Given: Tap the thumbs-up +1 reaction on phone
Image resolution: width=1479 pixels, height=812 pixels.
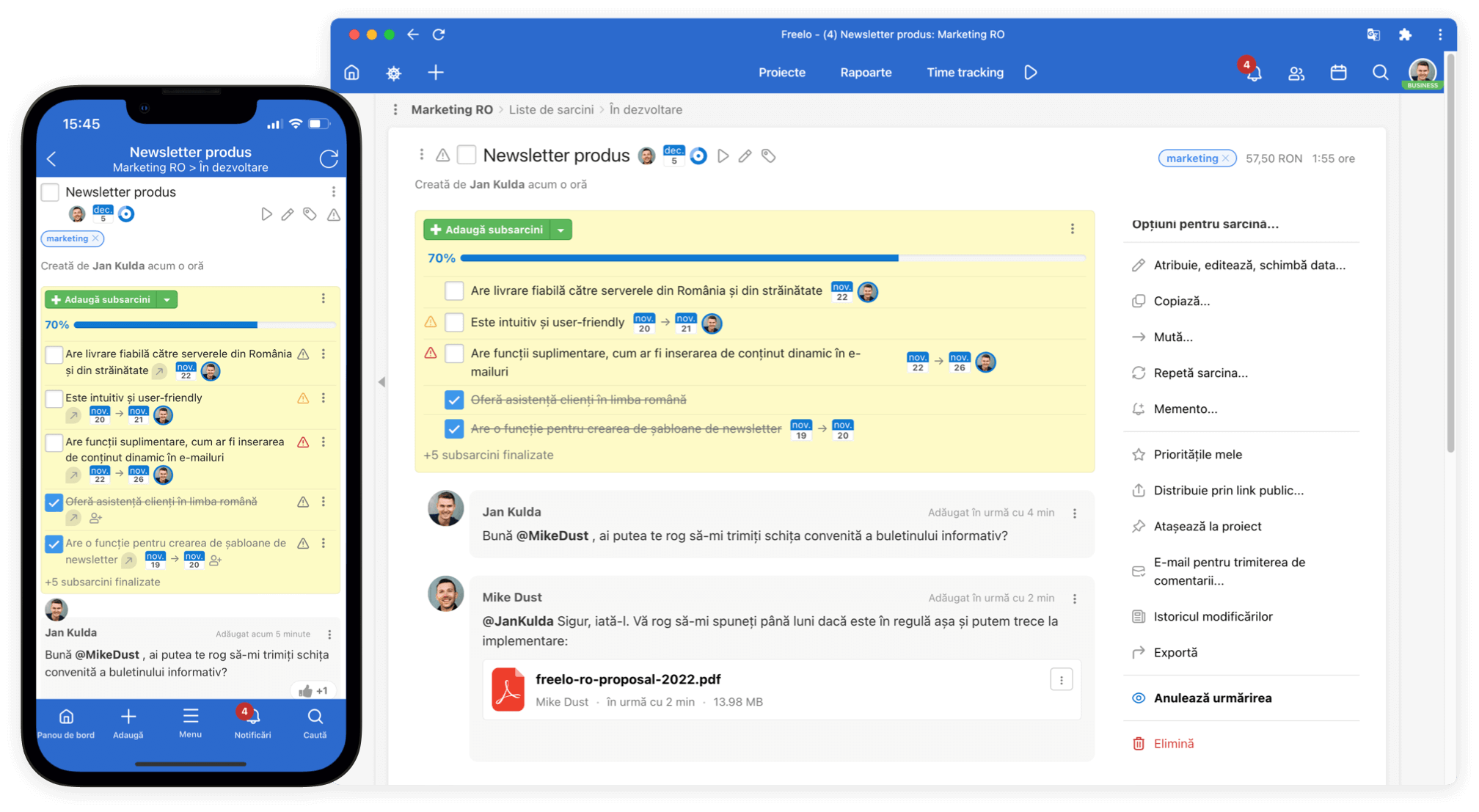Looking at the screenshot, I should coord(314,691).
